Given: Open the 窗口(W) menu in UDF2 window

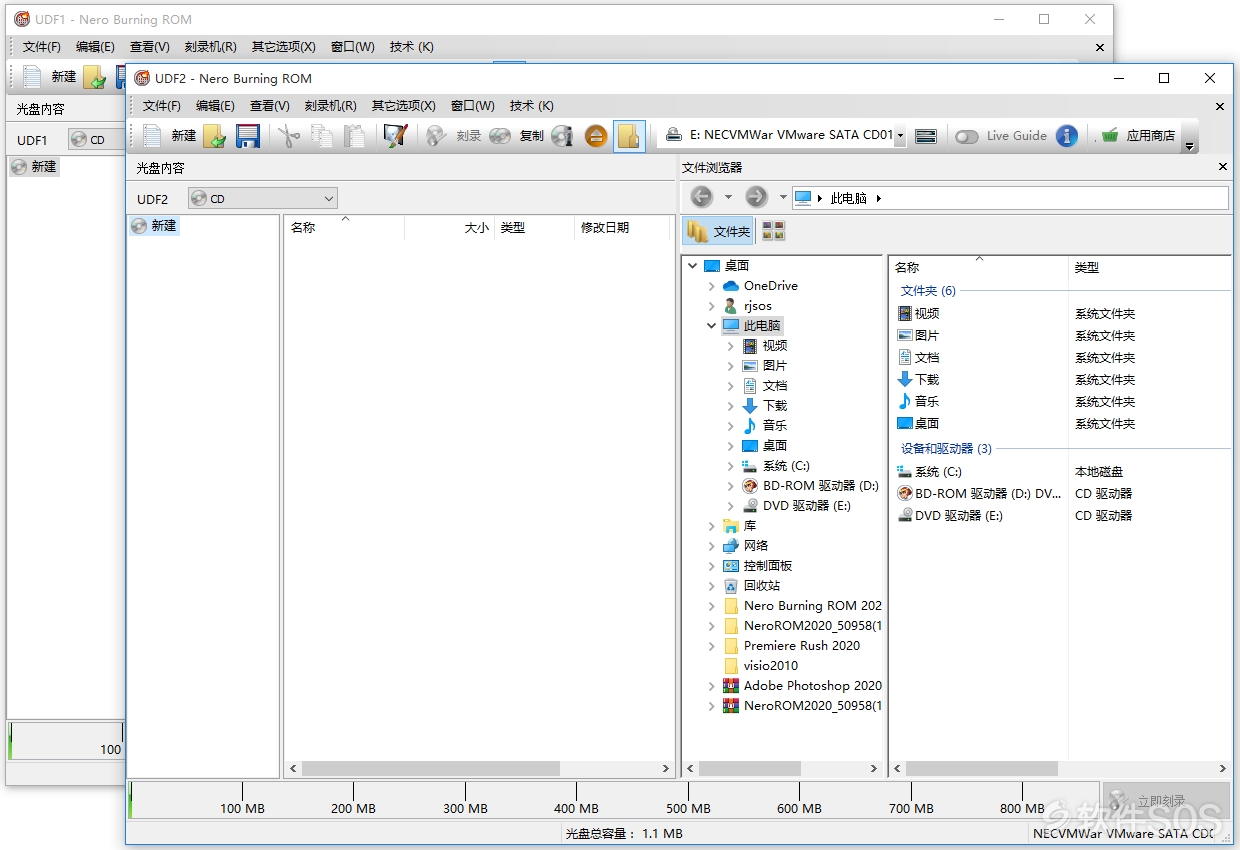Looking at the screenshot, I should [473, 106].
